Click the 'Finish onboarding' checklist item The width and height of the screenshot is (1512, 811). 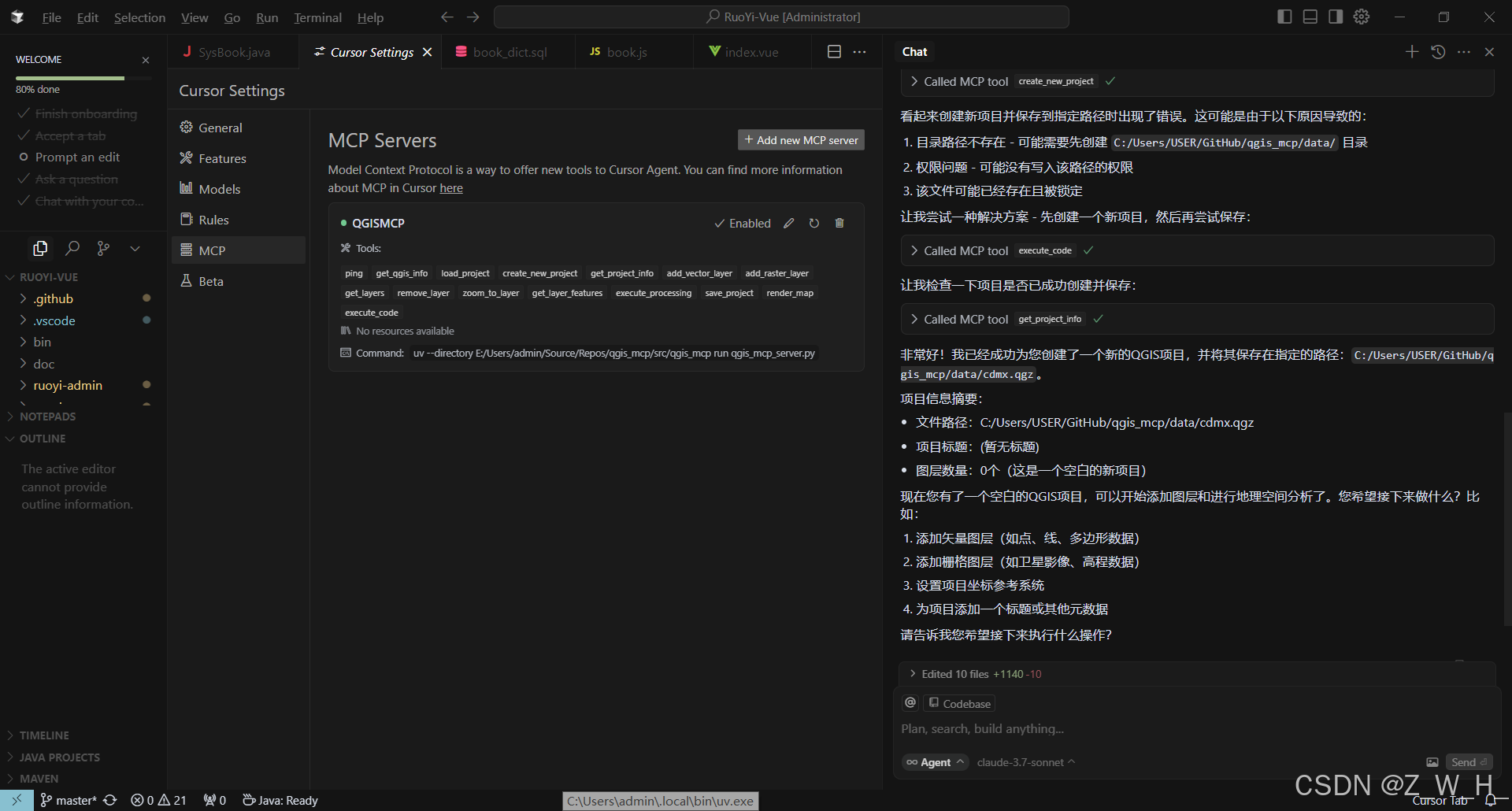77,114
